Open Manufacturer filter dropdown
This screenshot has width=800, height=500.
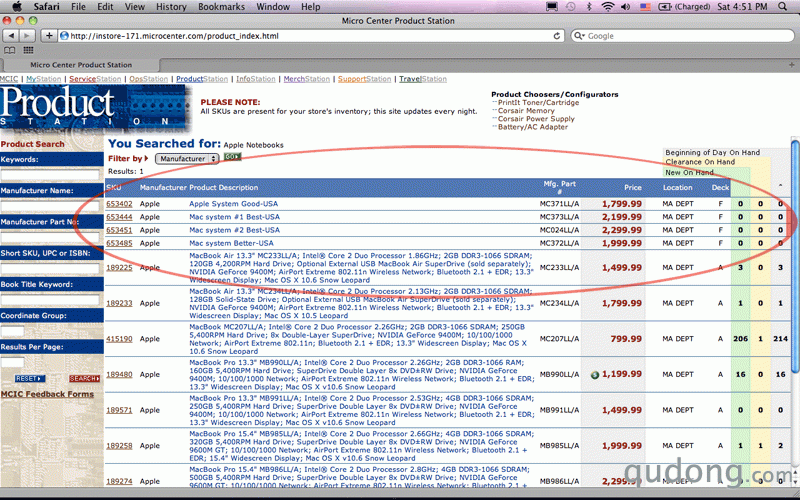click(187, 159)
